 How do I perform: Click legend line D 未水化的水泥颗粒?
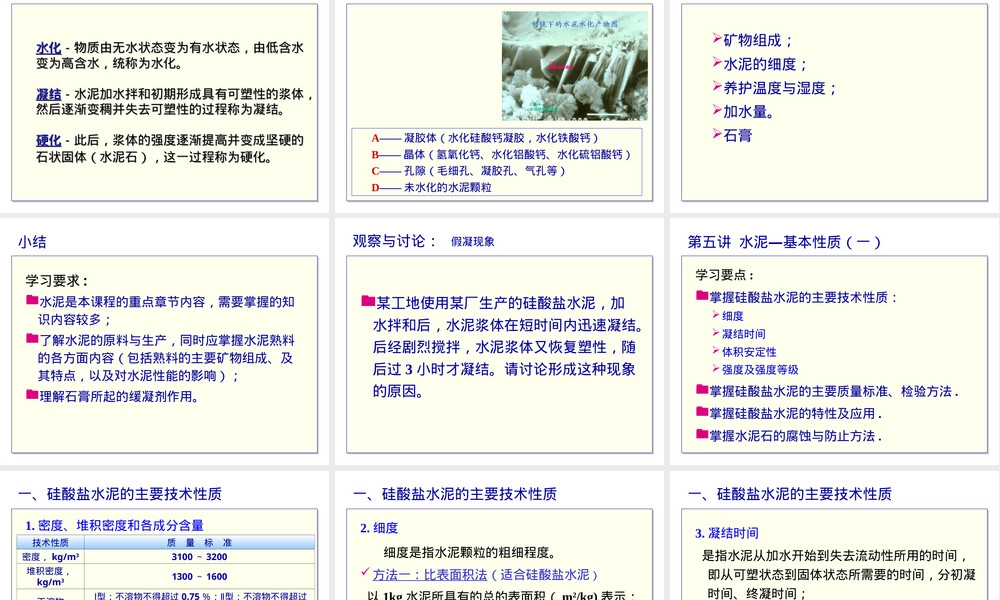click(x=432, y=187)
